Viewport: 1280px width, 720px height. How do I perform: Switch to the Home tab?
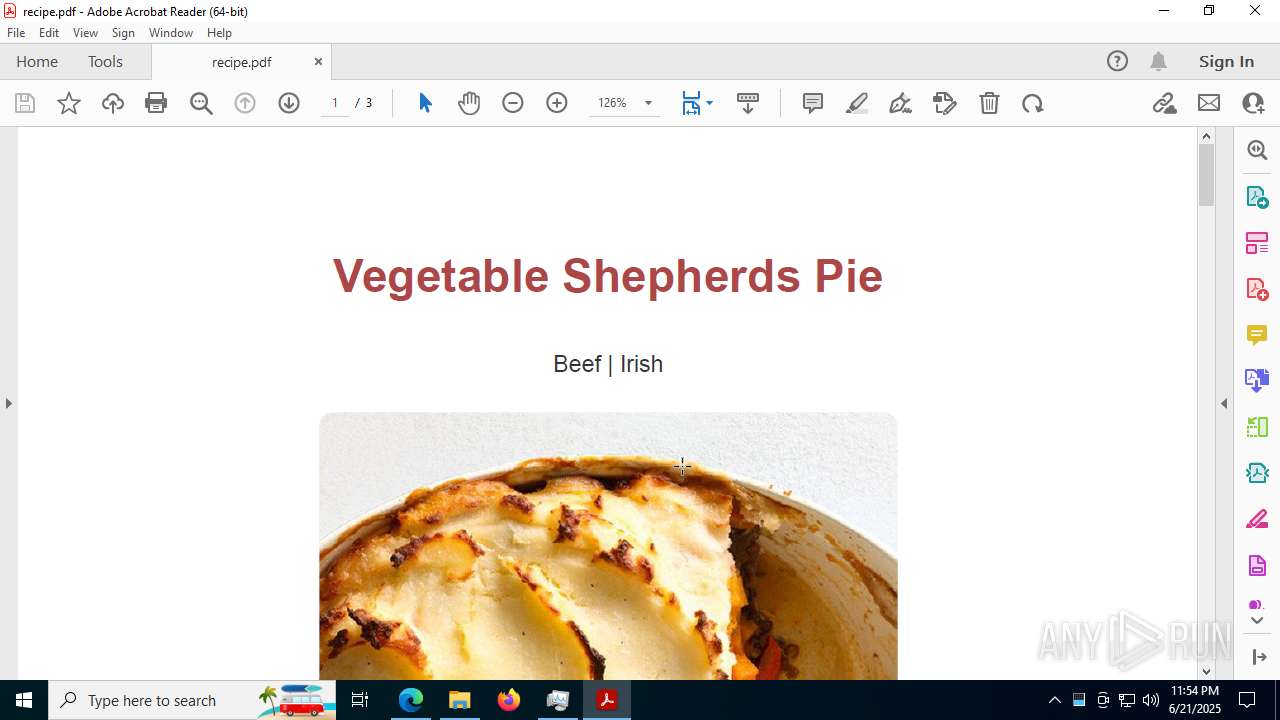37,61
